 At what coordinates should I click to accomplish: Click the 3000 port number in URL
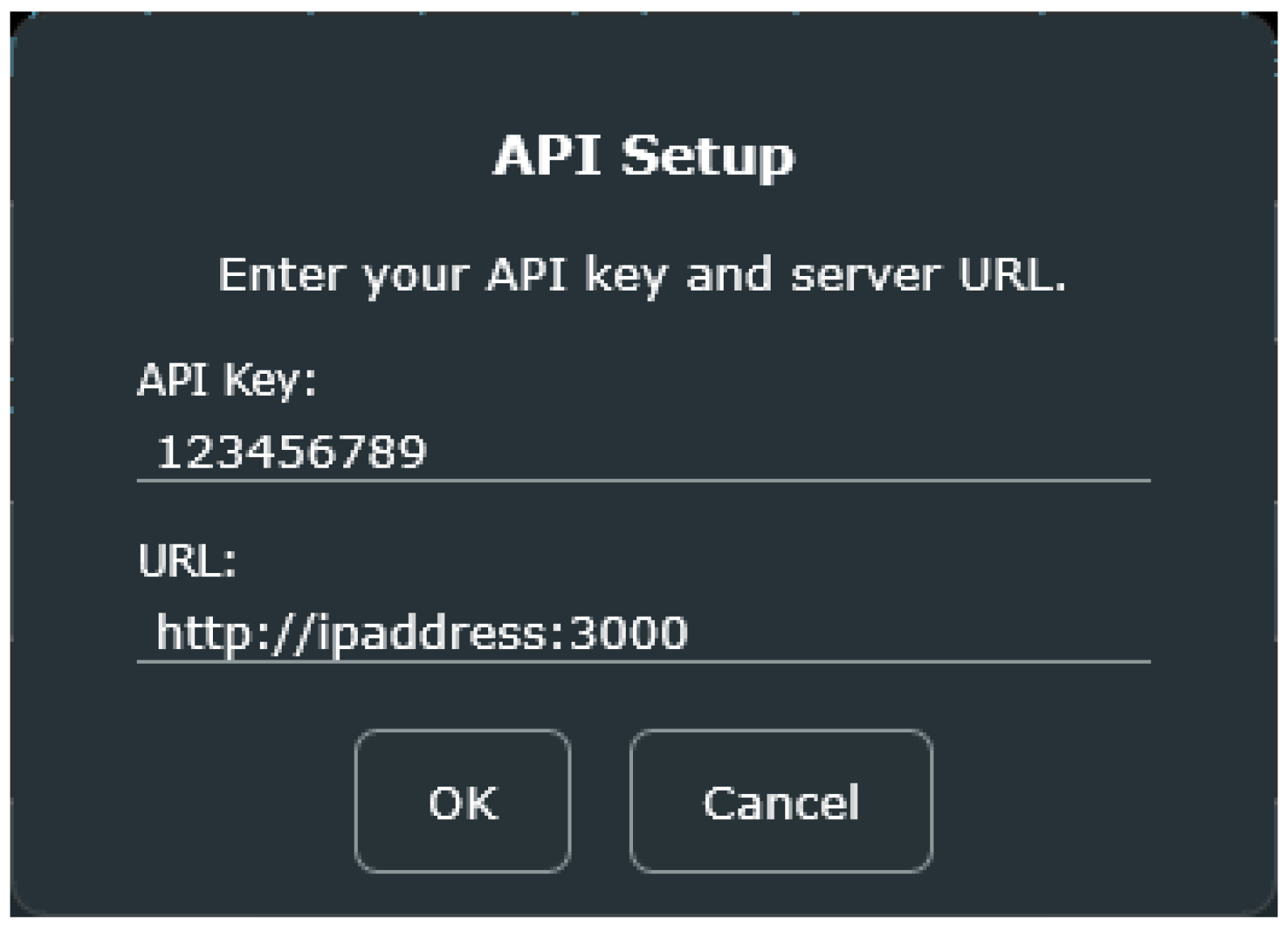tap(628, 632)
